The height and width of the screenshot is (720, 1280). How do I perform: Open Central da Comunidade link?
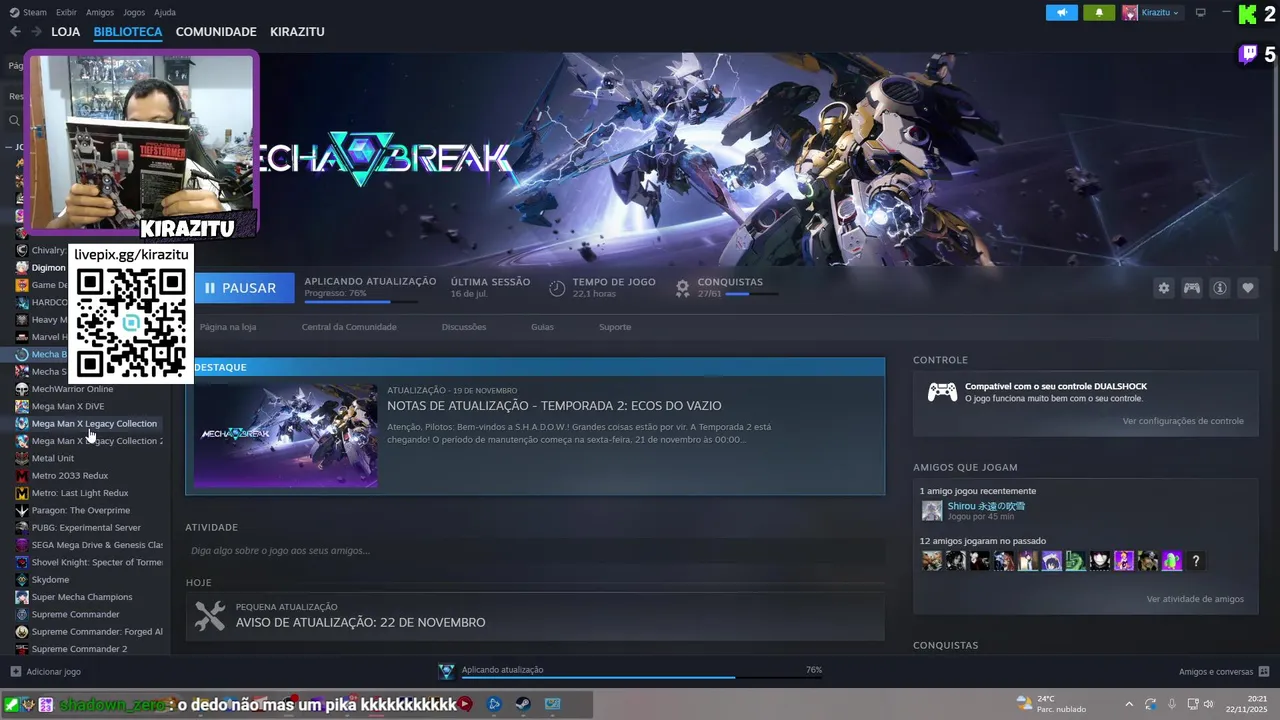[349, 327]
